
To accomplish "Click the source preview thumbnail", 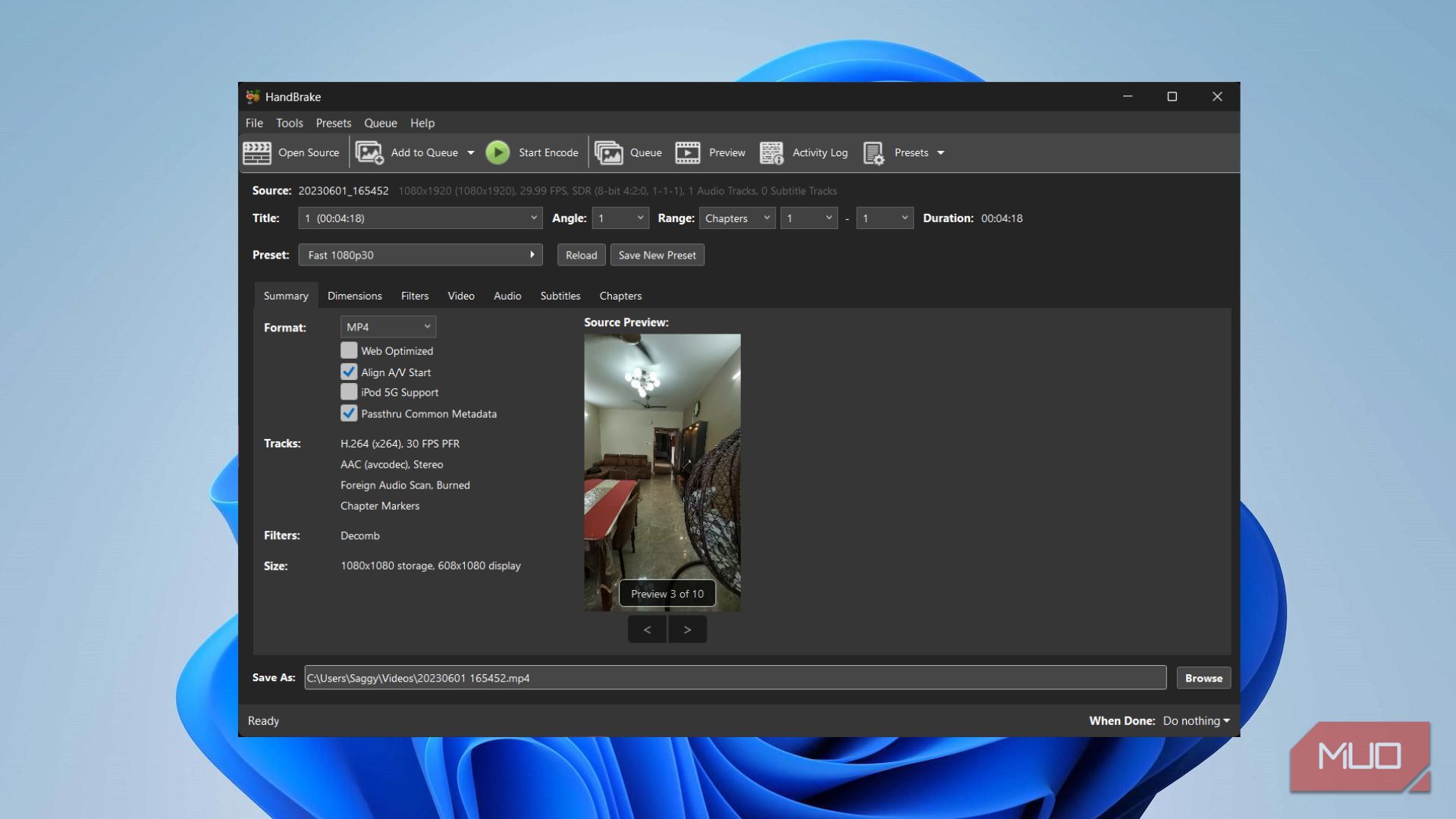I will 662,472.
